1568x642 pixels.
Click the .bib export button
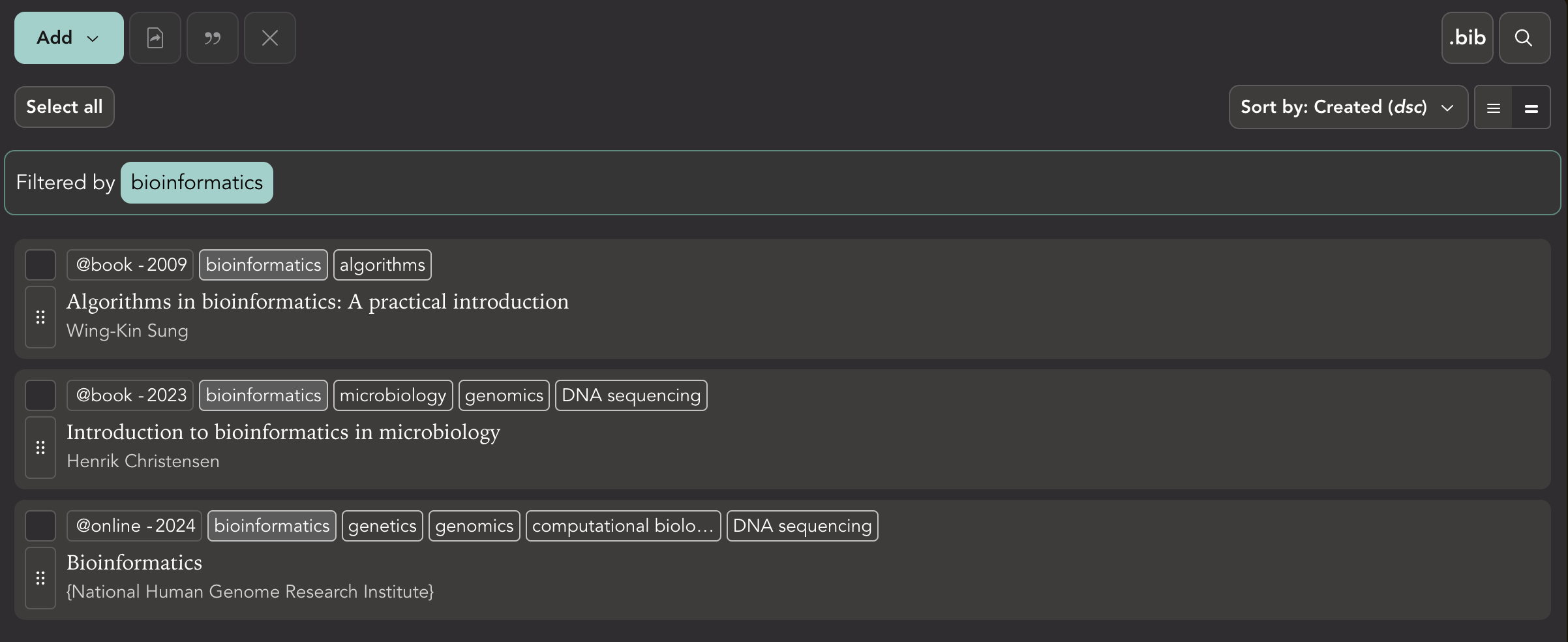(1467, 38)
